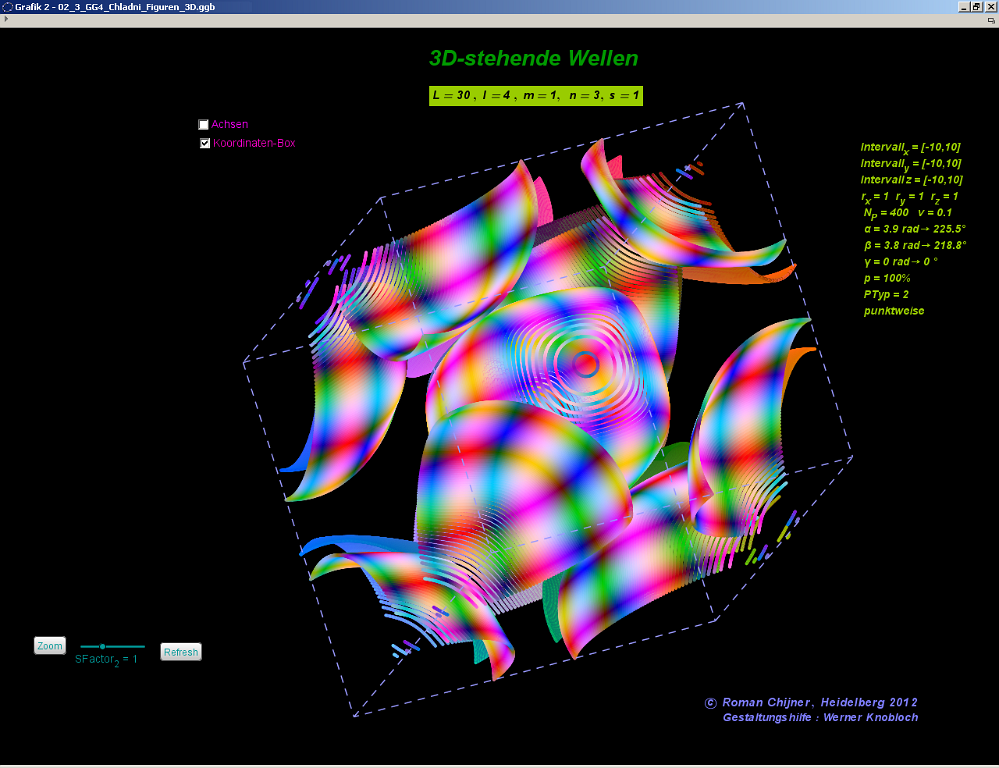The width and height of the screenshot is (999, 768).
Task: Select the SFactor₂ = 1 label
Action: (x=106, y=659)
